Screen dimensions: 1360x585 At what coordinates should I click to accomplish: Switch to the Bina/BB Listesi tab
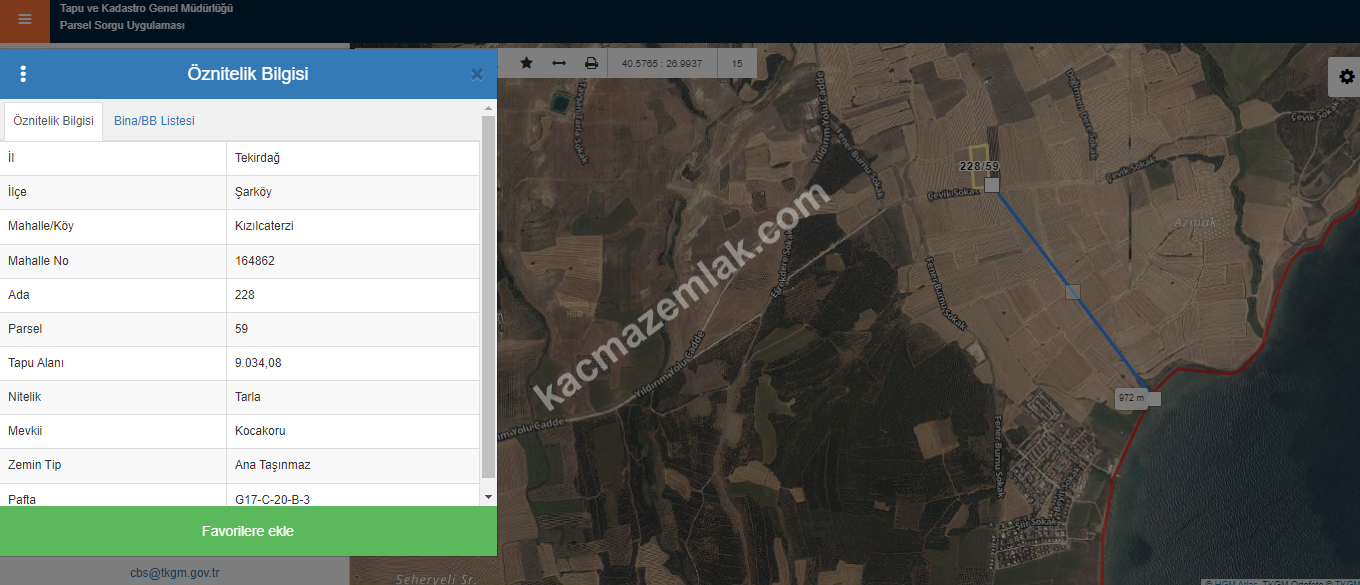click(154, 121)
